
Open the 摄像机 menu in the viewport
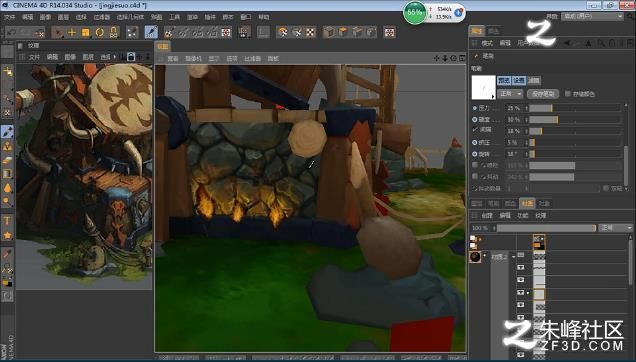pyautogui.click(x=193, y=59)
